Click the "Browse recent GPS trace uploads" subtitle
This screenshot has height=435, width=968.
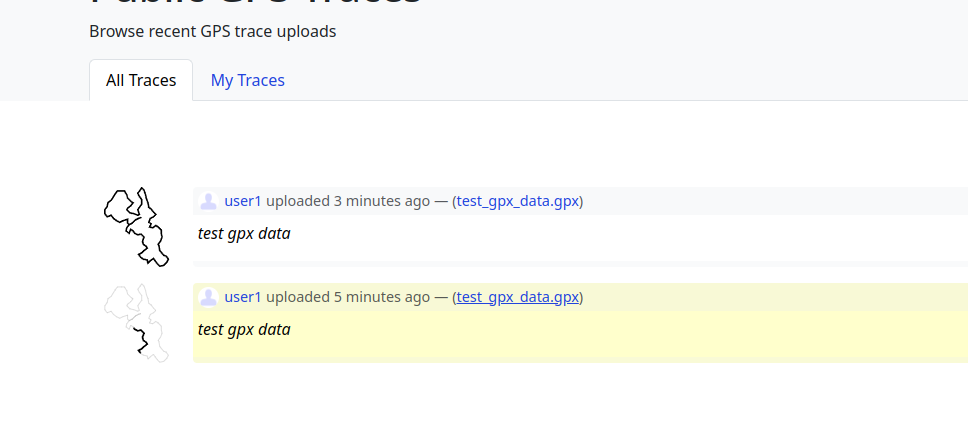(212, 31)
